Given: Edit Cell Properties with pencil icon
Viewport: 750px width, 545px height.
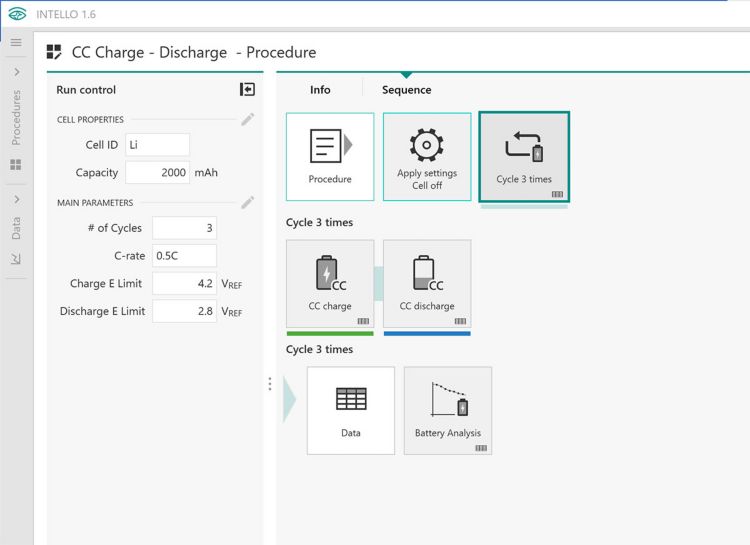Looking at the screenshot, I should click(247, 120).
